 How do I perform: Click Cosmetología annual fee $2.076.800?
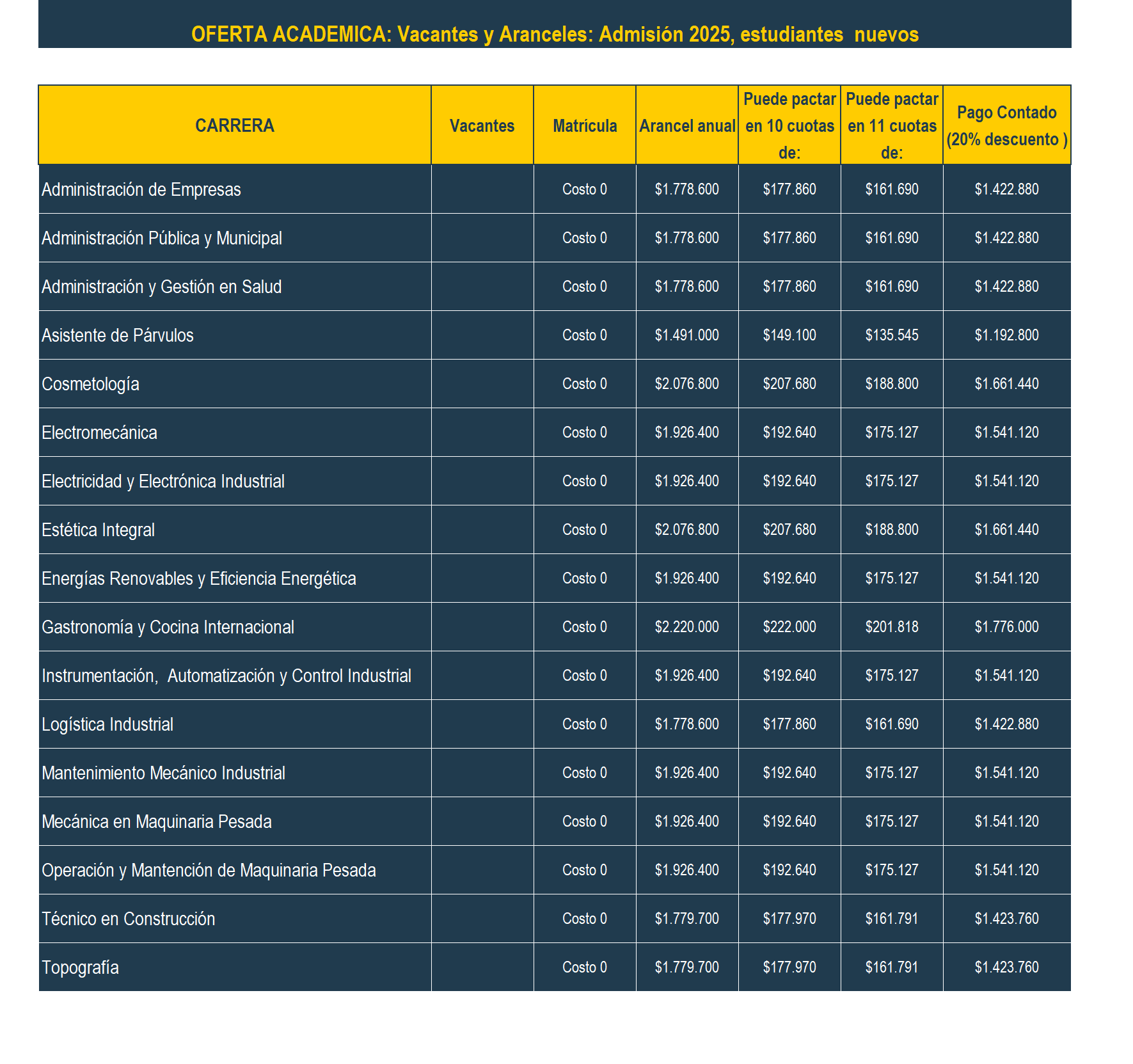click(x=687, y=384)
